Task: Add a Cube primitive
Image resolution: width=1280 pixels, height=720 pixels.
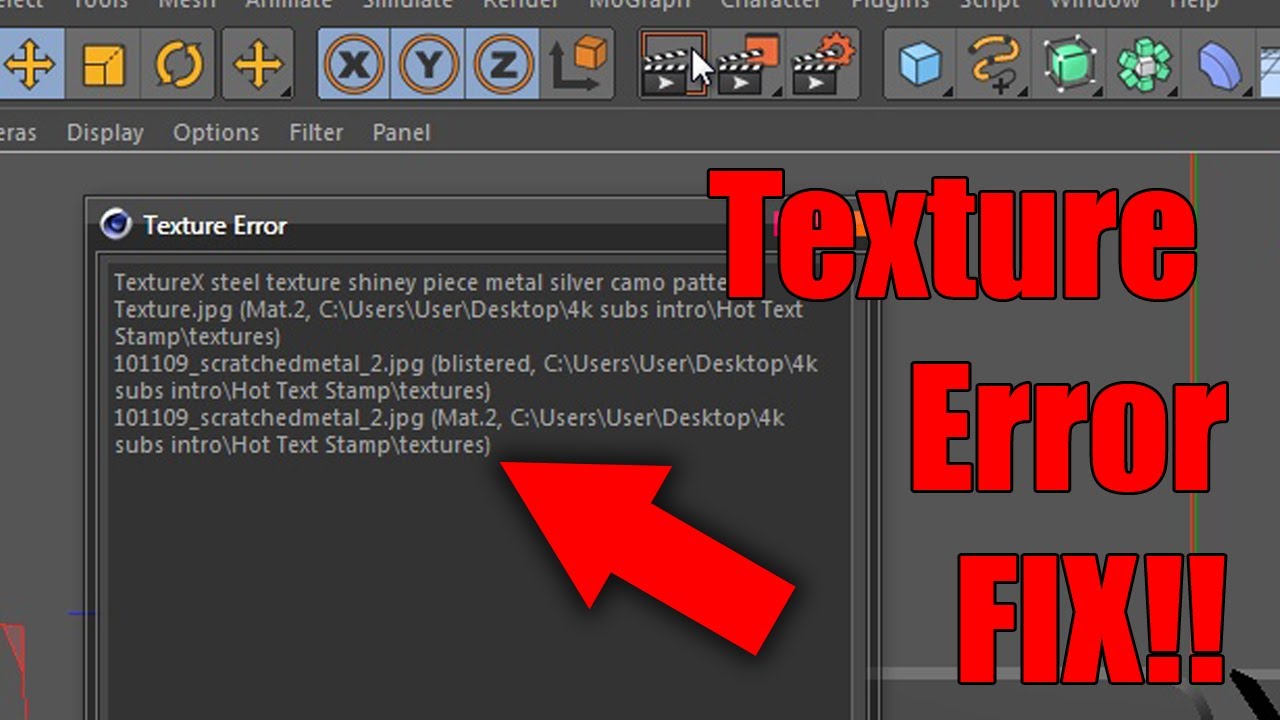Action: click(x=920, y=64)
